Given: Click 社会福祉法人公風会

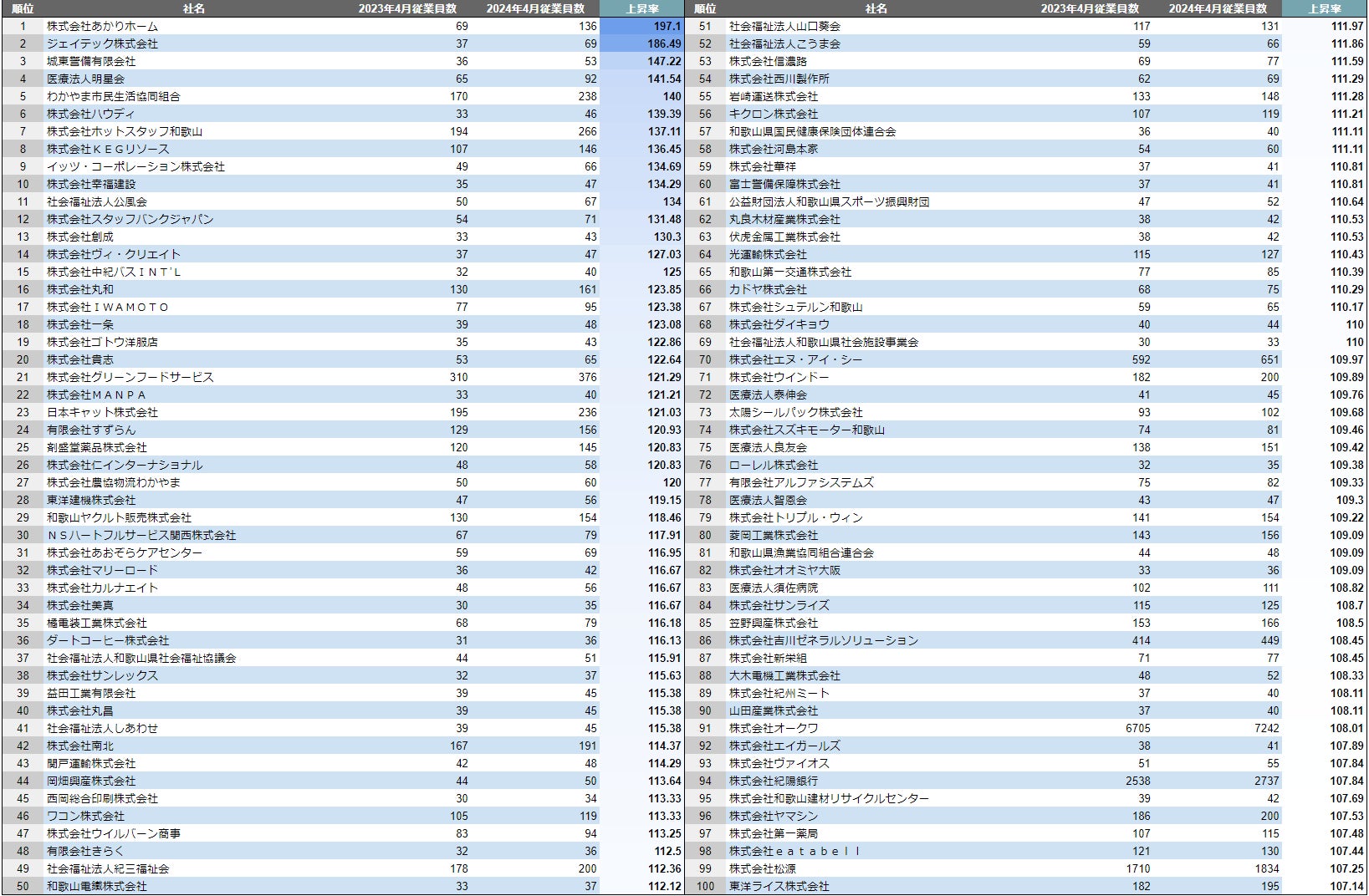Looking at the screenshot, I should tap(97, 201).
